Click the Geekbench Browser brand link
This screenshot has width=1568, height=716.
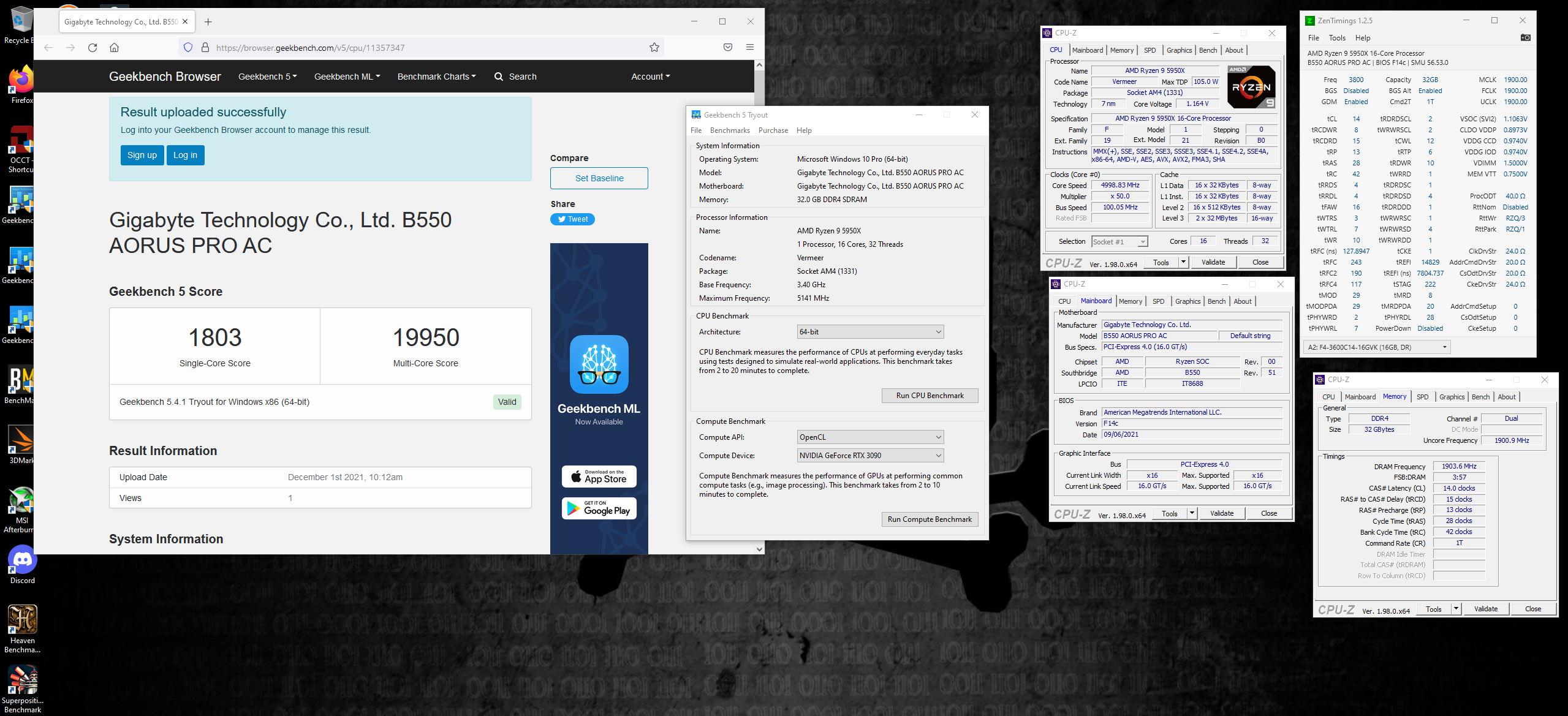click(165, 77)
